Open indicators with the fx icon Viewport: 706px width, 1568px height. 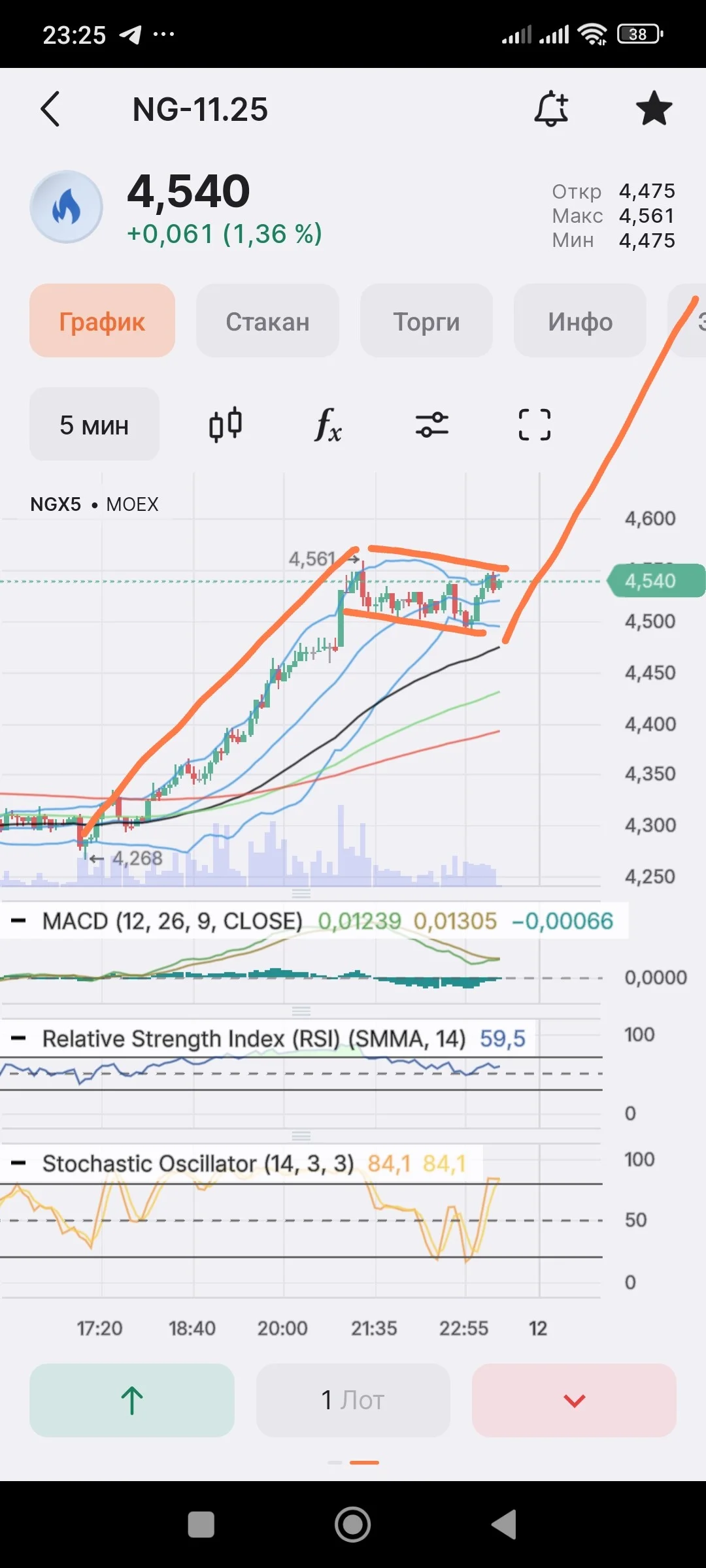(328, 425)
